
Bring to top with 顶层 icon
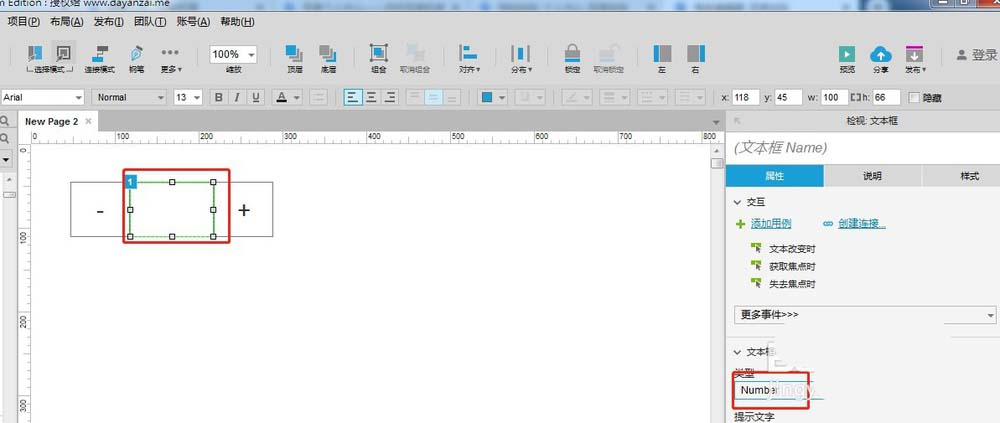click(x=295, y=54)
